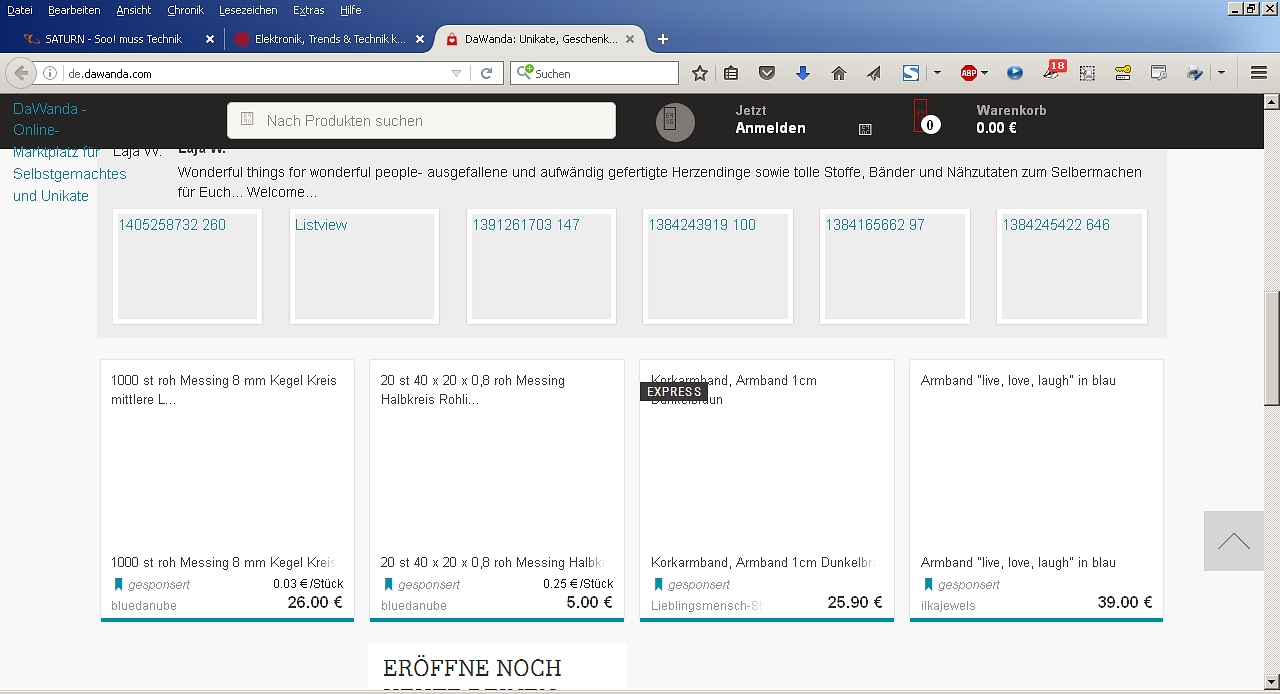Open the Hilfe menu

click(350, 10)
